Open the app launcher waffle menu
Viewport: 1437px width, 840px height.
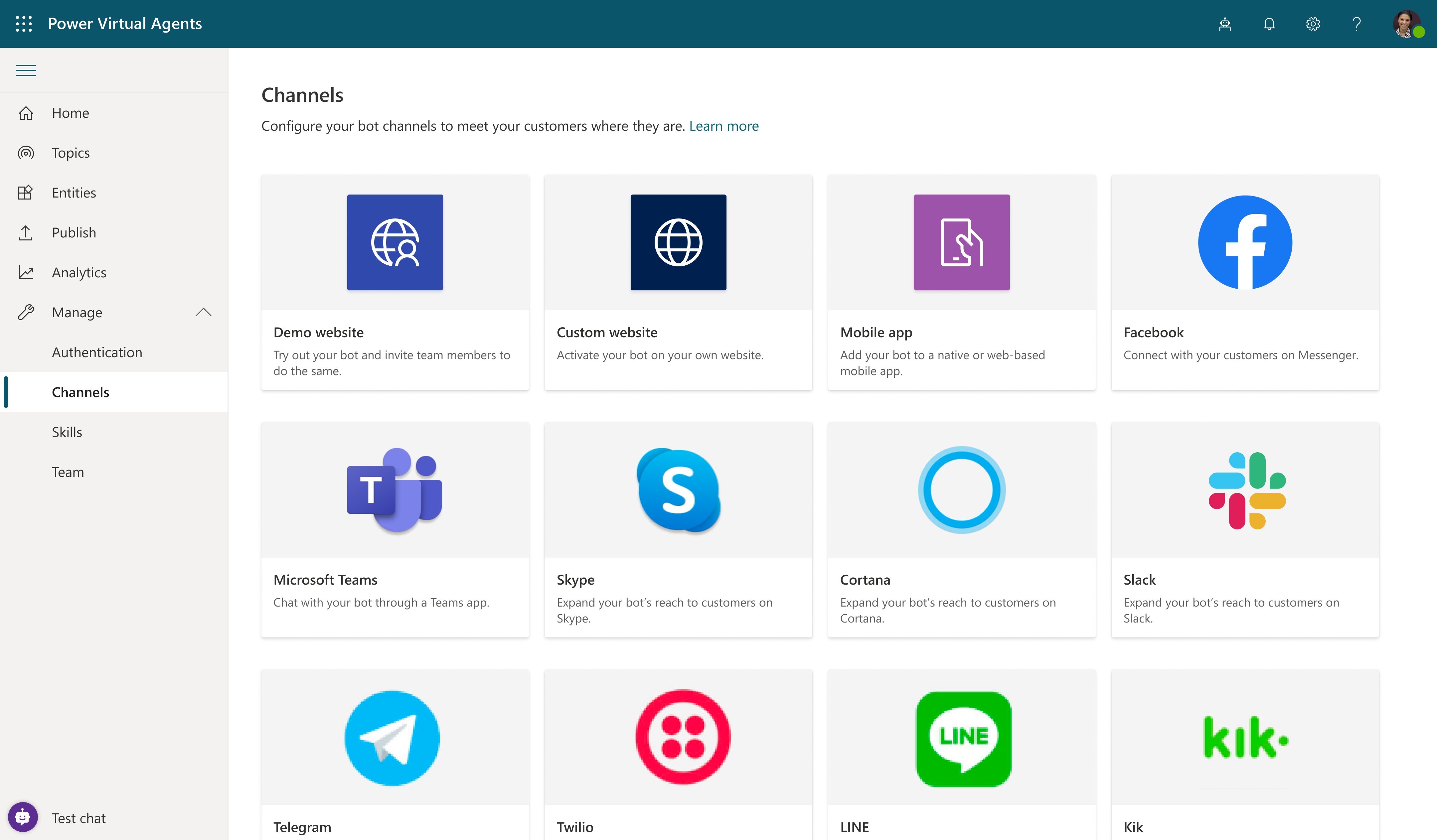pyautogui.click(x=23, y=23)
